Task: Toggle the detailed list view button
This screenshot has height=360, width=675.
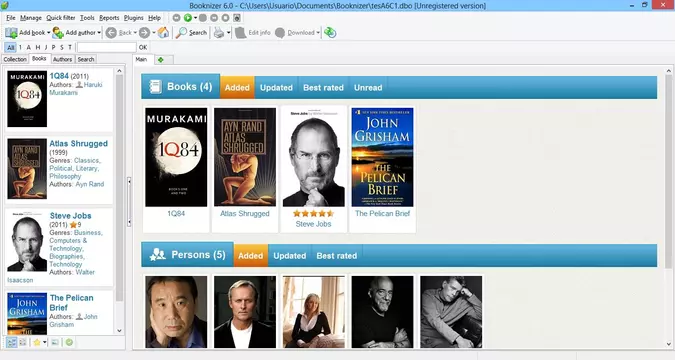Action: tap(12, 342)
